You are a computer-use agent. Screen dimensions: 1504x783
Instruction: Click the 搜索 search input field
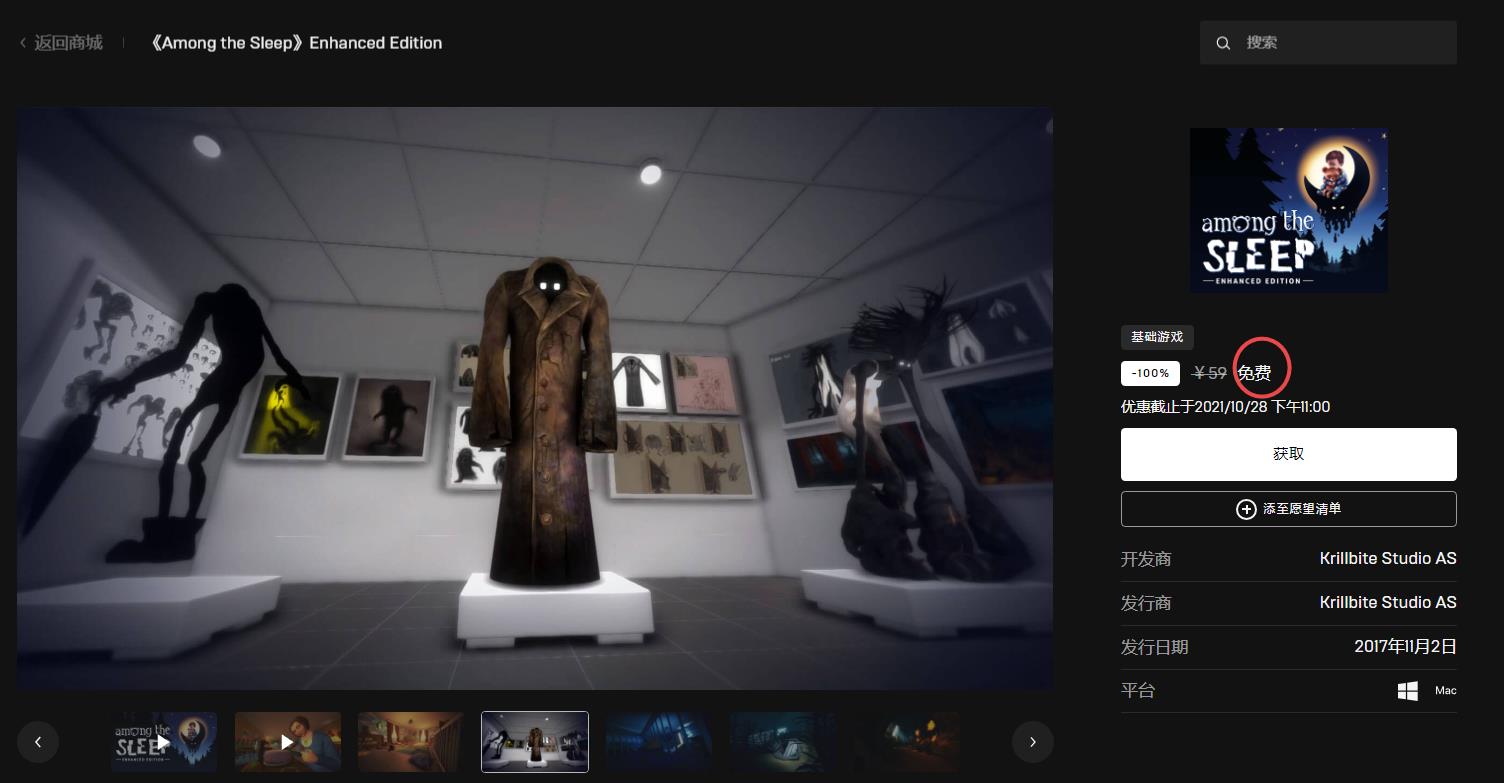(x=1340, y=43)
